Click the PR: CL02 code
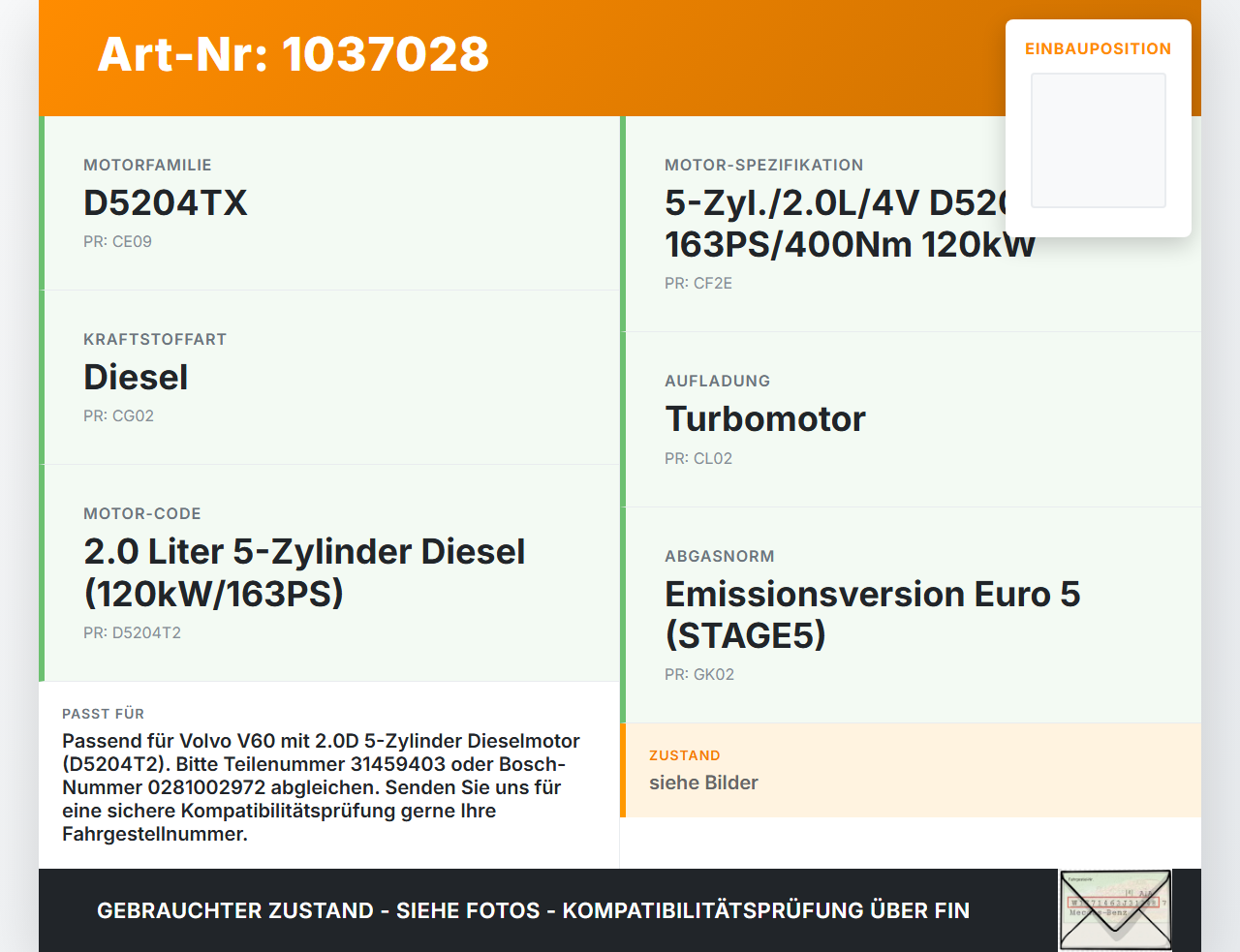This screenshot has width=1240, height=952. click(x=698, y=458)
